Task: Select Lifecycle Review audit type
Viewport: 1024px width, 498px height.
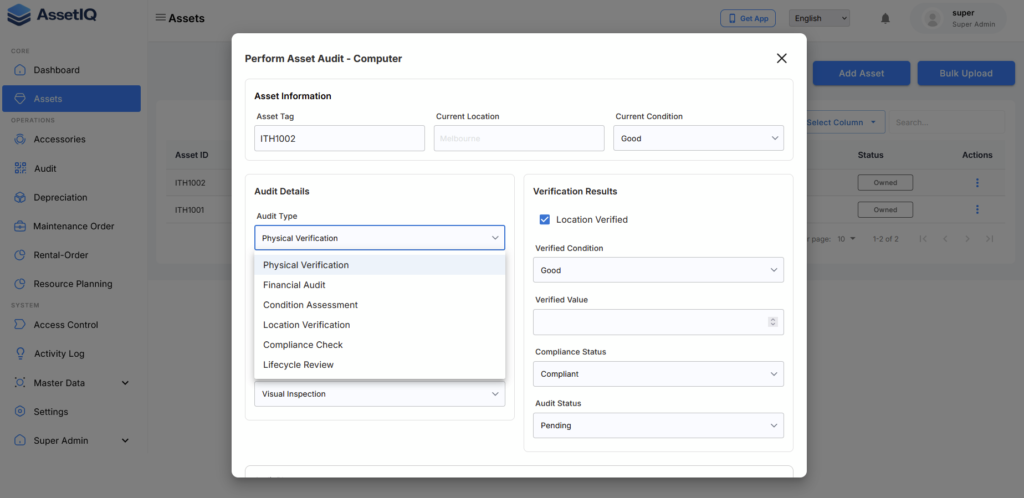Action: pos(379,365)
